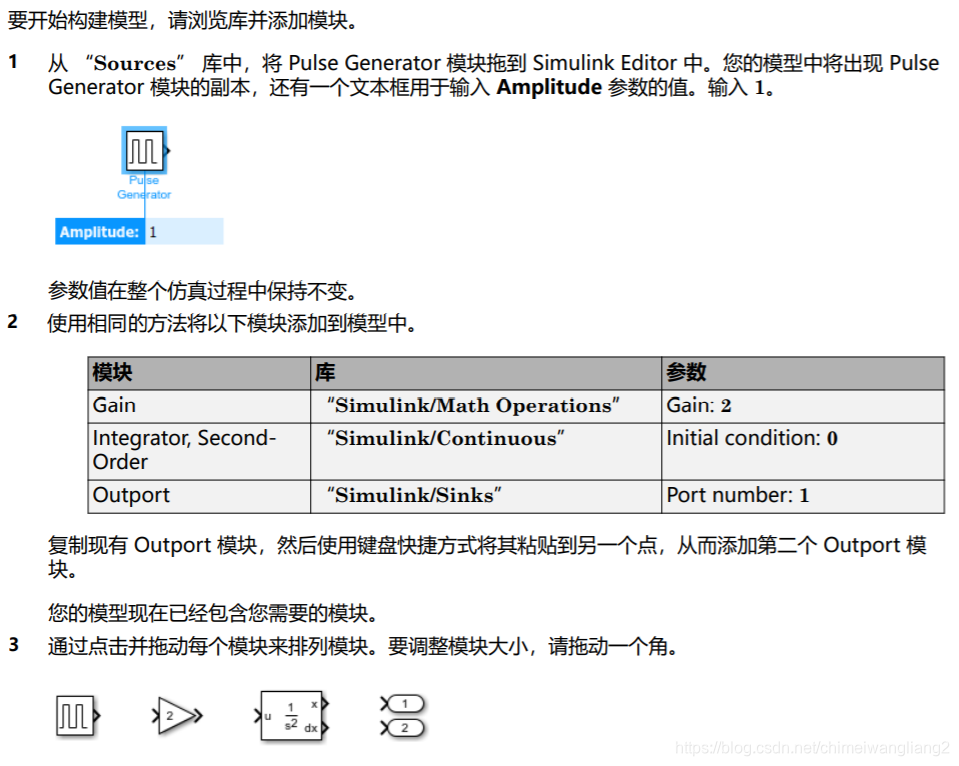Image resolution: width=959 pixels, height=766 pixels.
Task: Click cell 'Integrator, Second-Order'
Action: (x=199, y=451)
